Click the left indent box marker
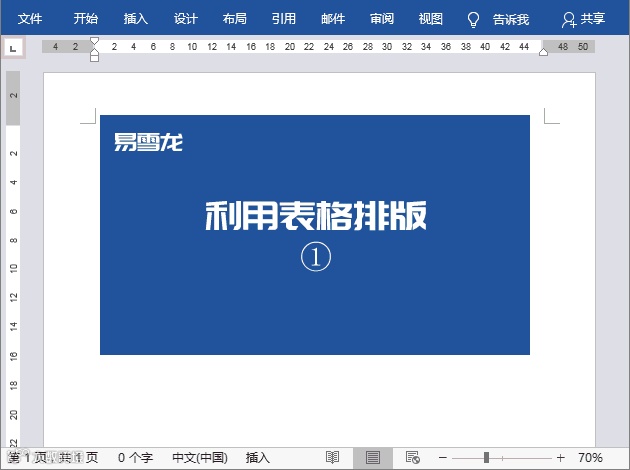 point(94,58)
